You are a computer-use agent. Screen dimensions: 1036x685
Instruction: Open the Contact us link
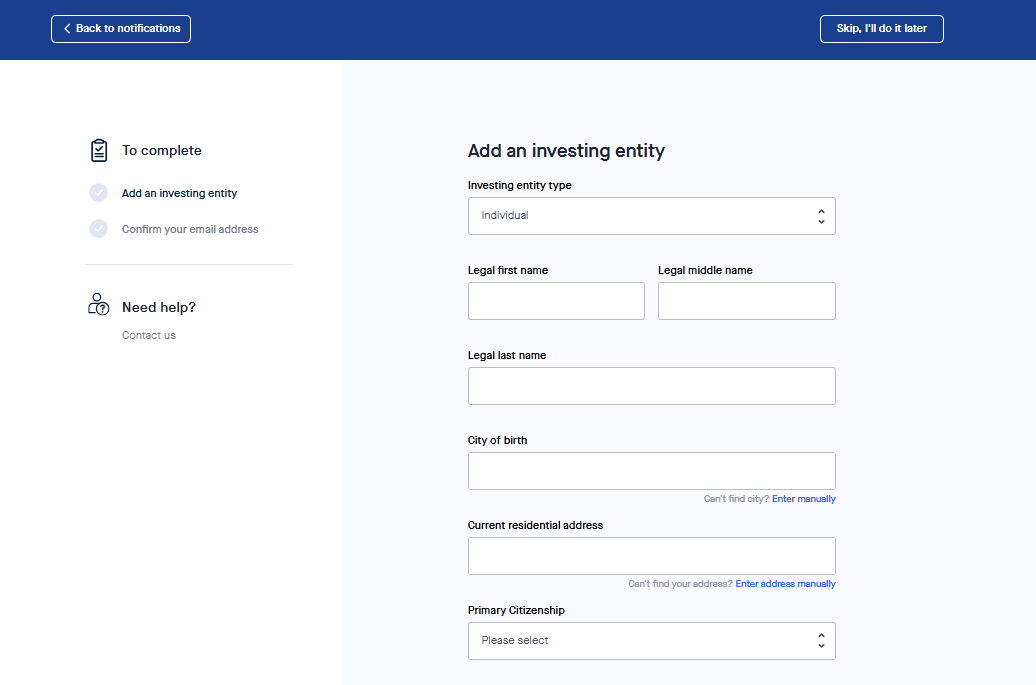pyautogui.click(x=148, y=335)
